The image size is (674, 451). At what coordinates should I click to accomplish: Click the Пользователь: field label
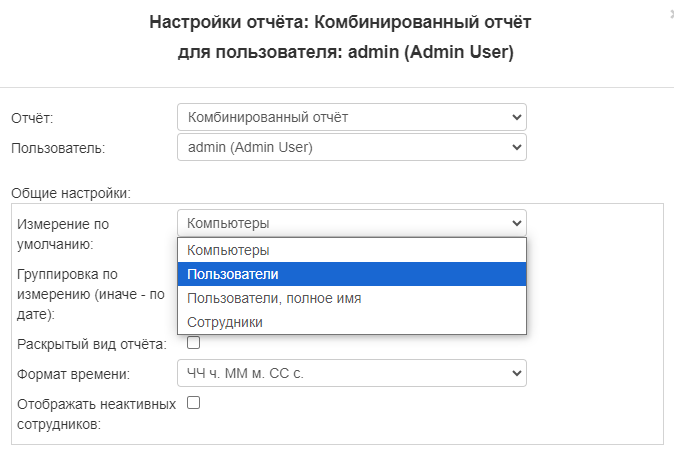(x=57, y=149)
